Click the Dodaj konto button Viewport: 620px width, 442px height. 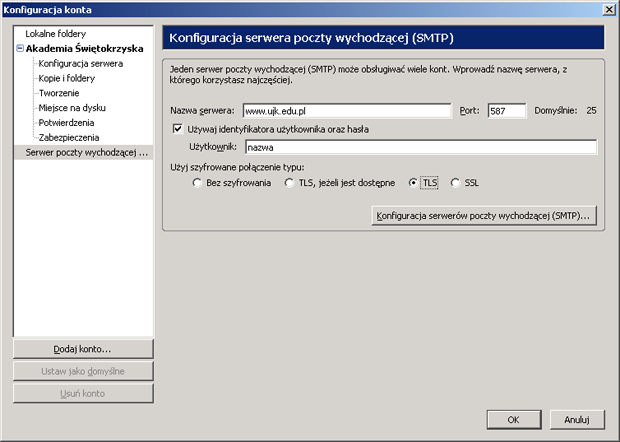point(83,349)
